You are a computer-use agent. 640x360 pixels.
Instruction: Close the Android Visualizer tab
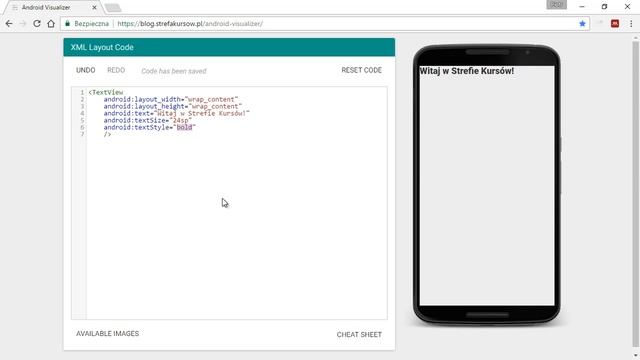pos(94,7)
